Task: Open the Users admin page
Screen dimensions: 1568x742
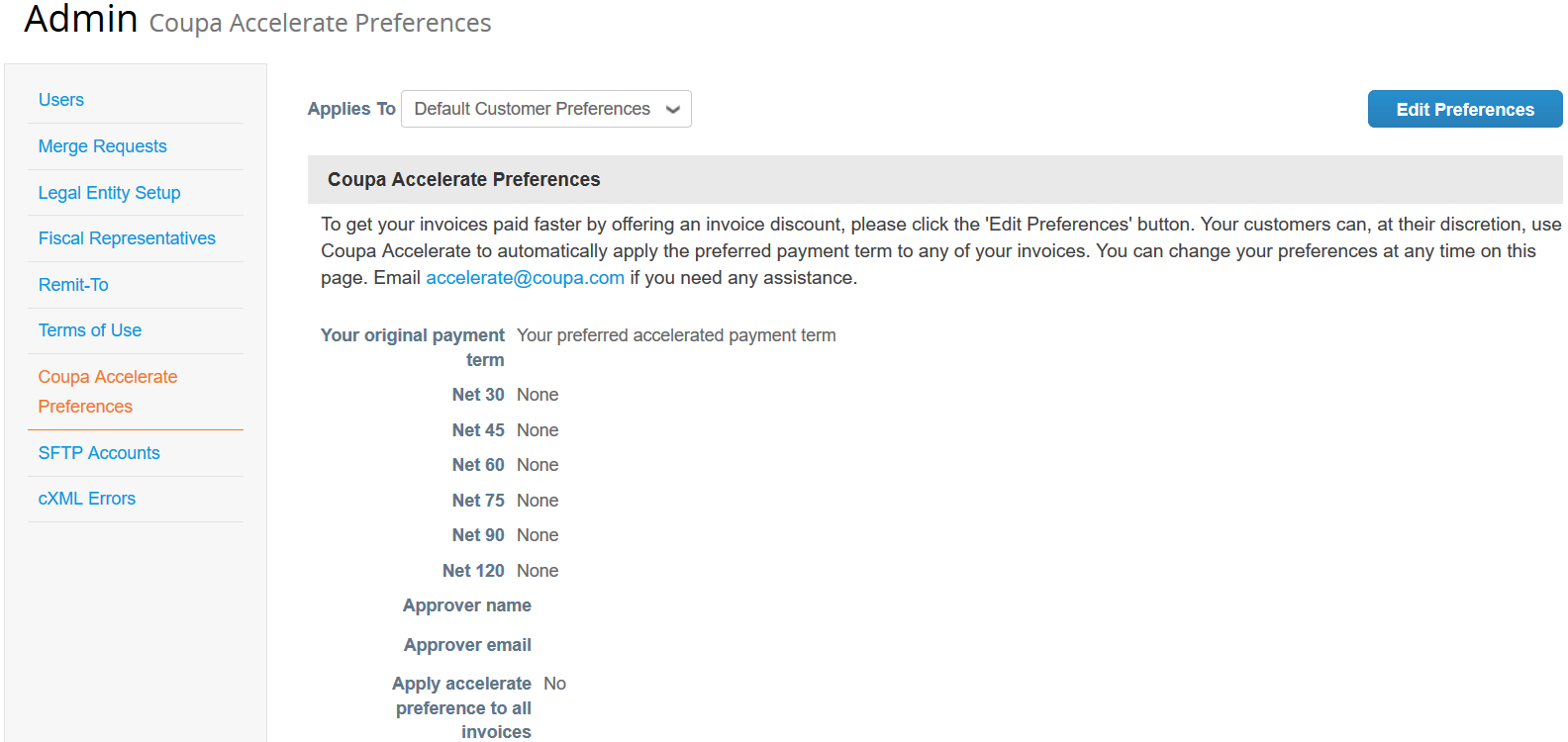Action: coord(60,100)
